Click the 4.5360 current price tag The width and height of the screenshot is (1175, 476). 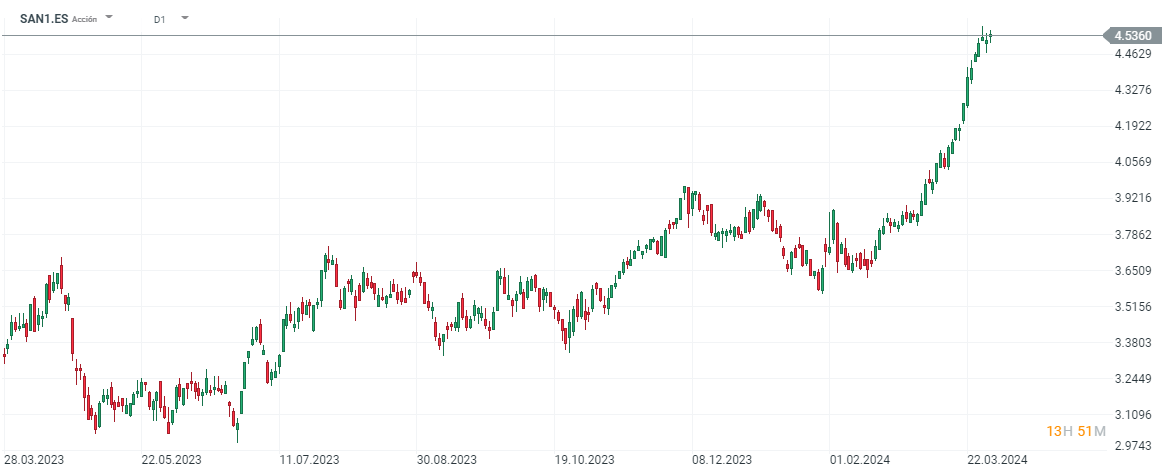pyautogui.click(x=1132, y=36)
